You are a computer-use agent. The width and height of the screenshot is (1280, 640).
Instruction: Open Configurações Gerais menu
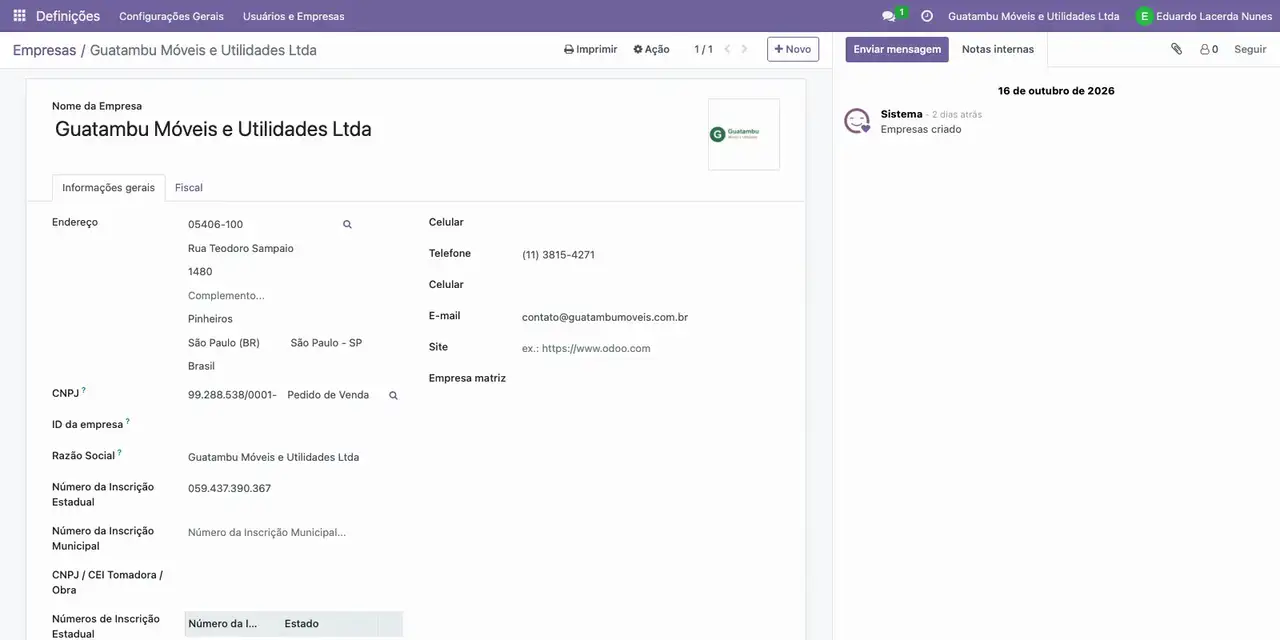tap(171, 16)
